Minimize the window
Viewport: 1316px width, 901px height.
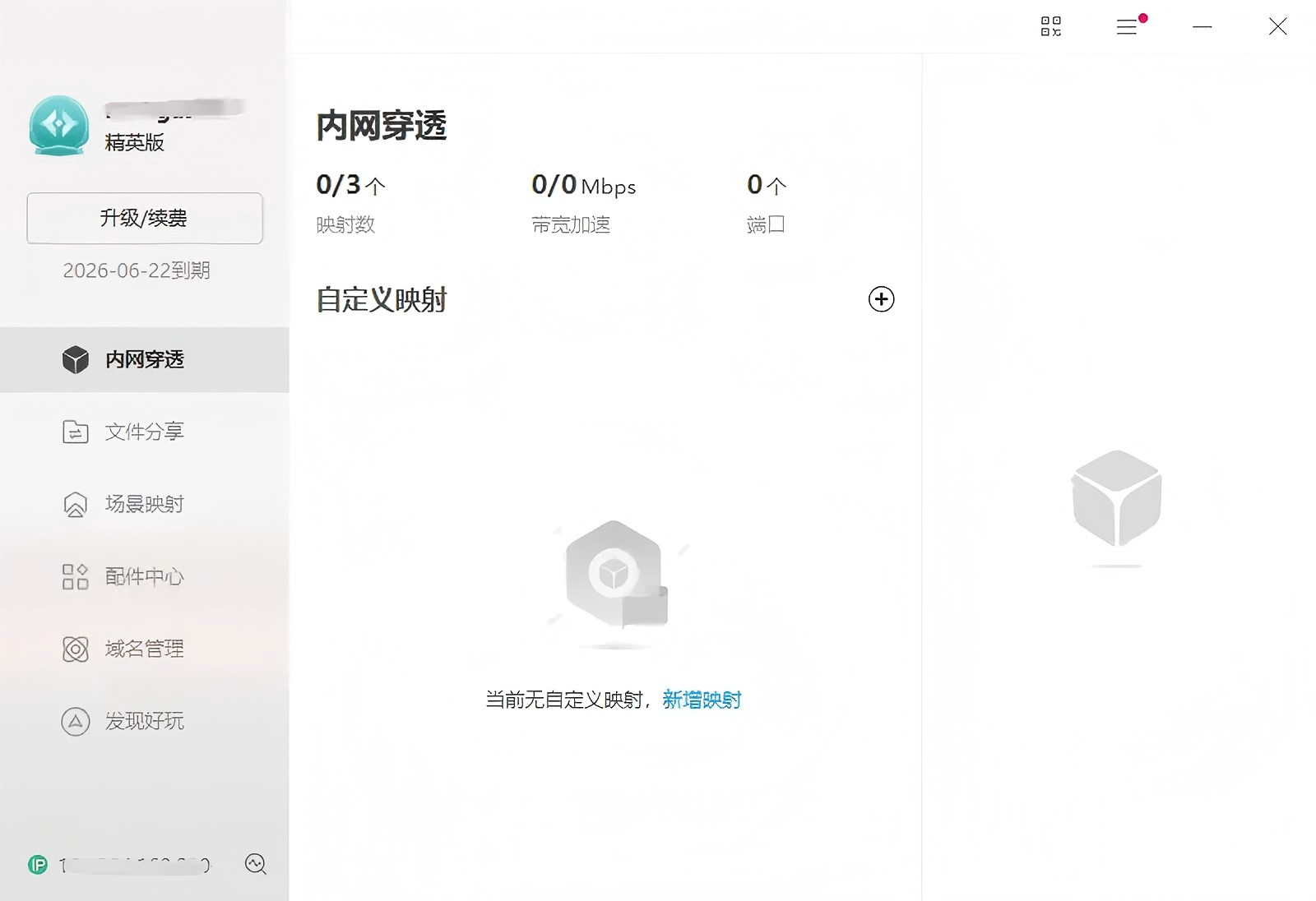coord(1202,27)
